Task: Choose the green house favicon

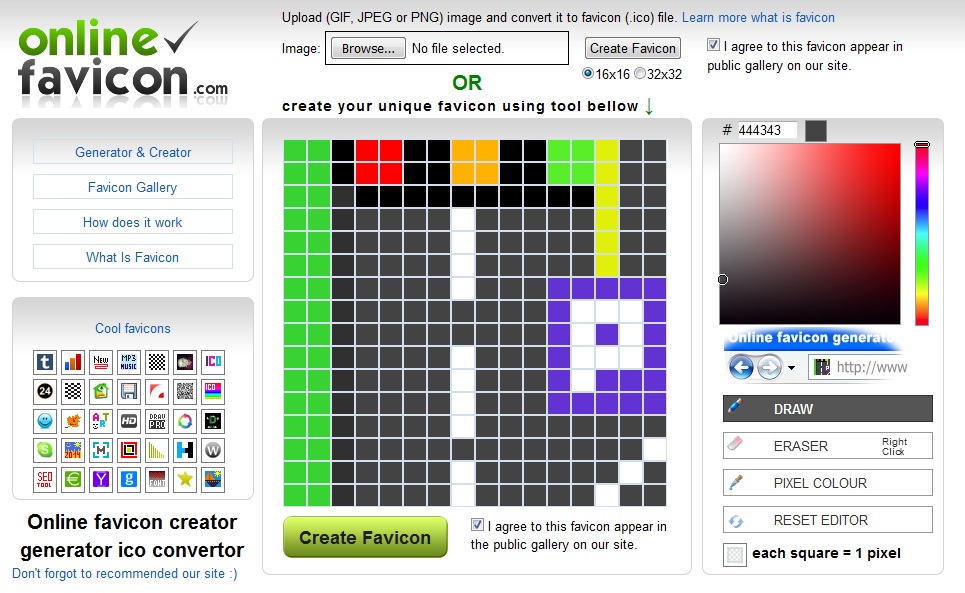Action: [101, 391]
